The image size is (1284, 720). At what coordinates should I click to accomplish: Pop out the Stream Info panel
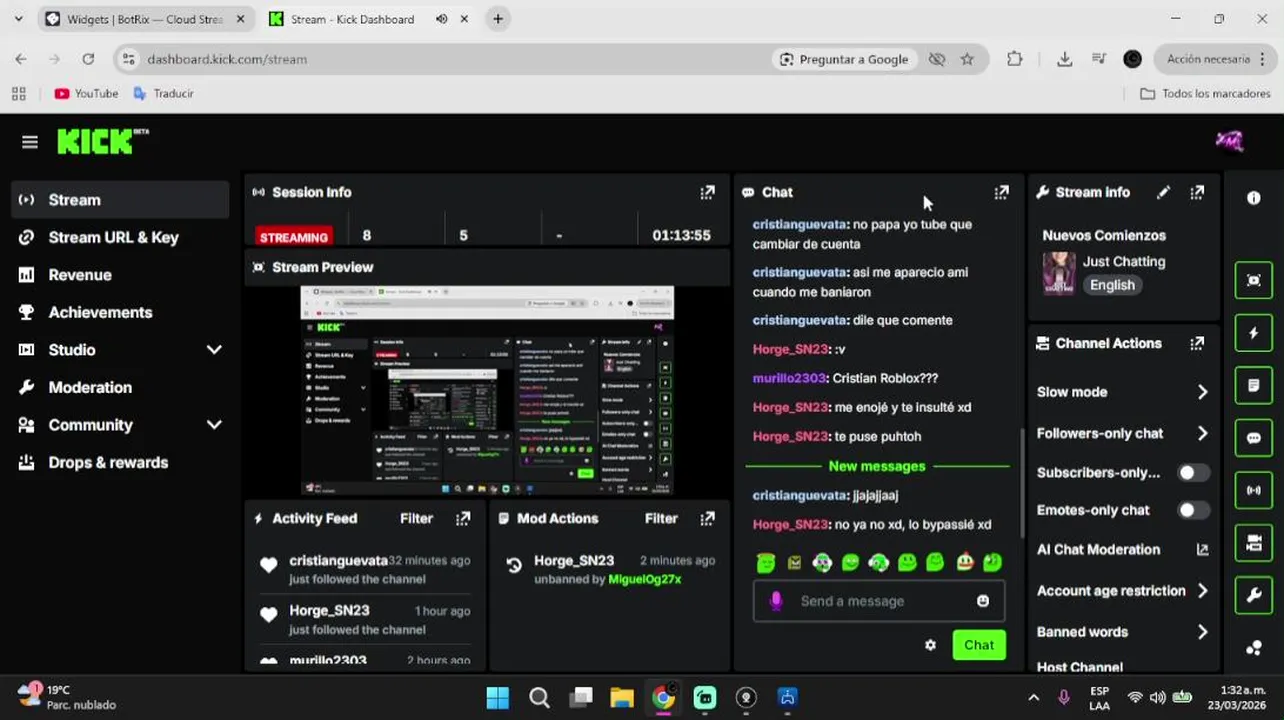click(1197, 192)
